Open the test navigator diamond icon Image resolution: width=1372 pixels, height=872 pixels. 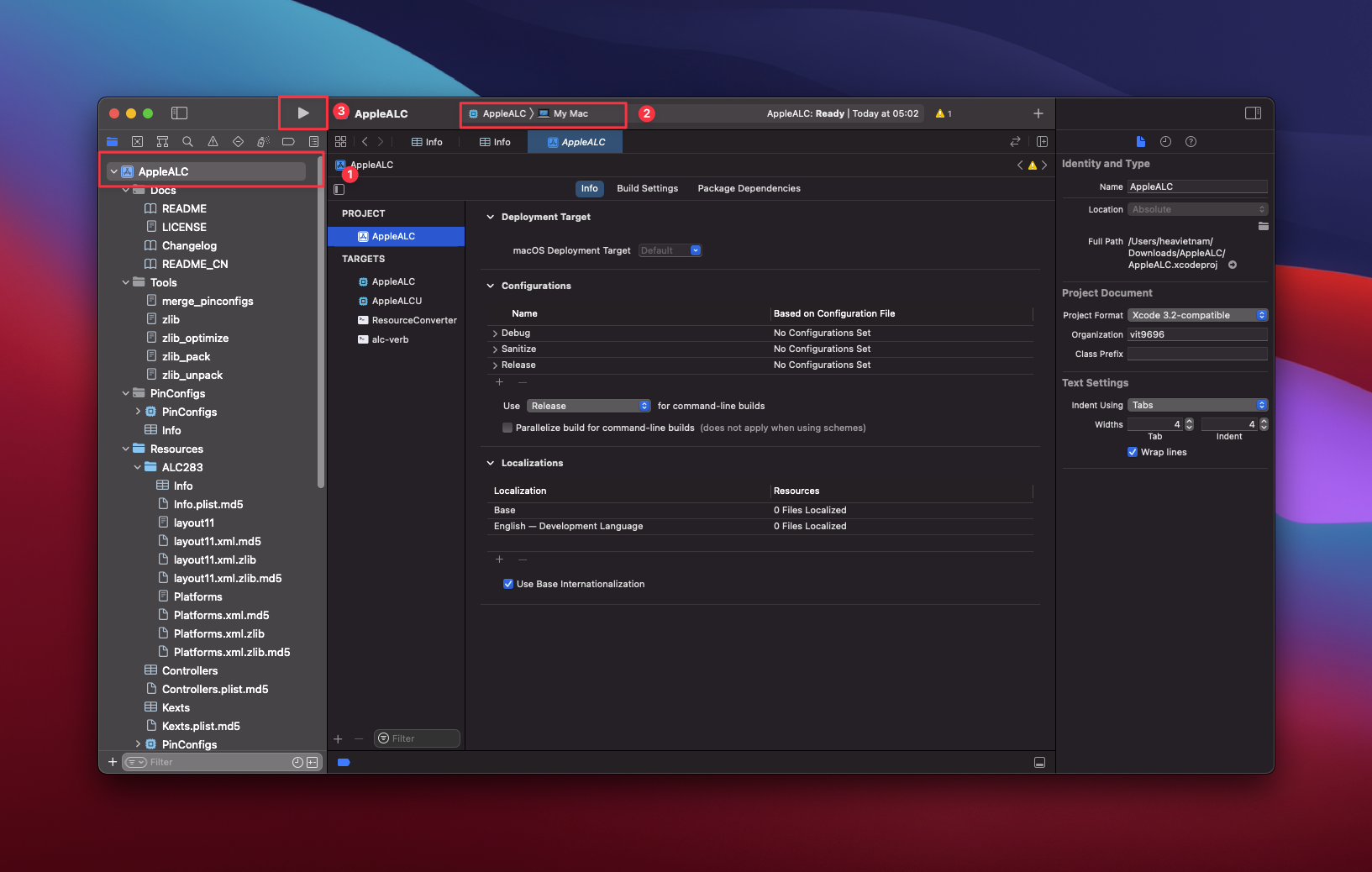coord(238,141)
